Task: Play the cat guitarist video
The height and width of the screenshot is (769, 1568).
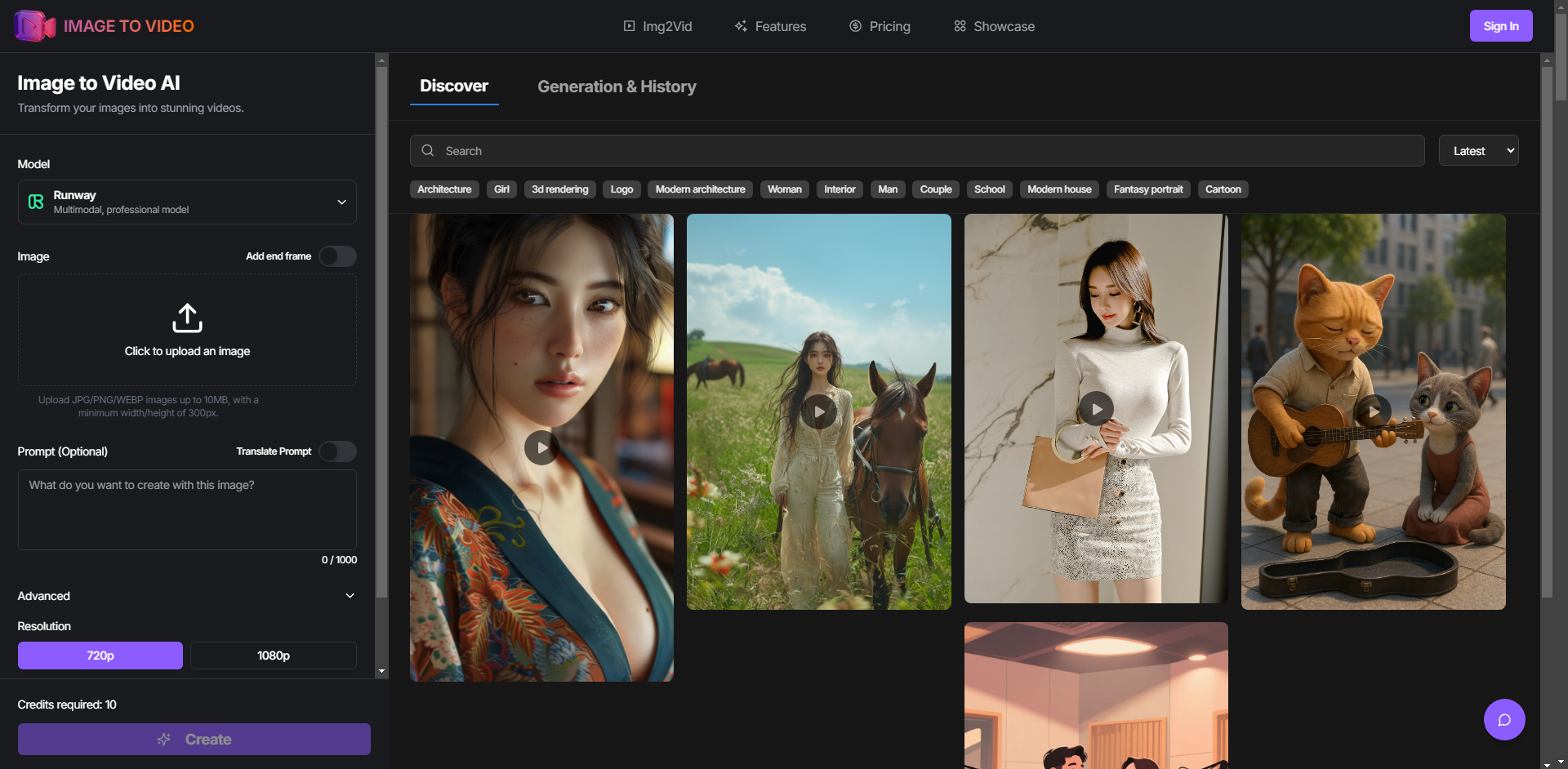Action: coord(1374,412)
